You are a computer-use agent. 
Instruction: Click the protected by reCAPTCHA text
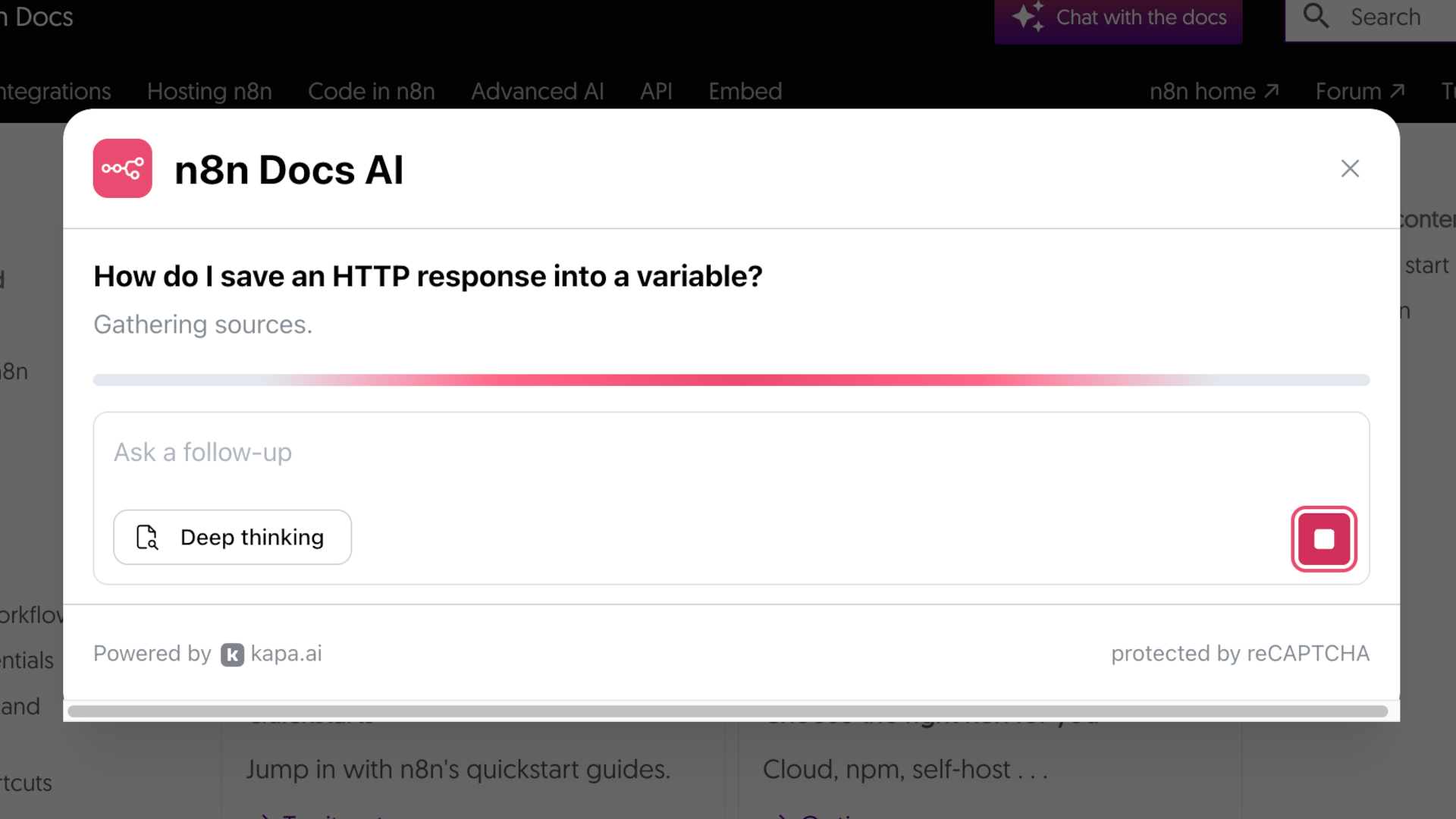tap(1240, 654)
